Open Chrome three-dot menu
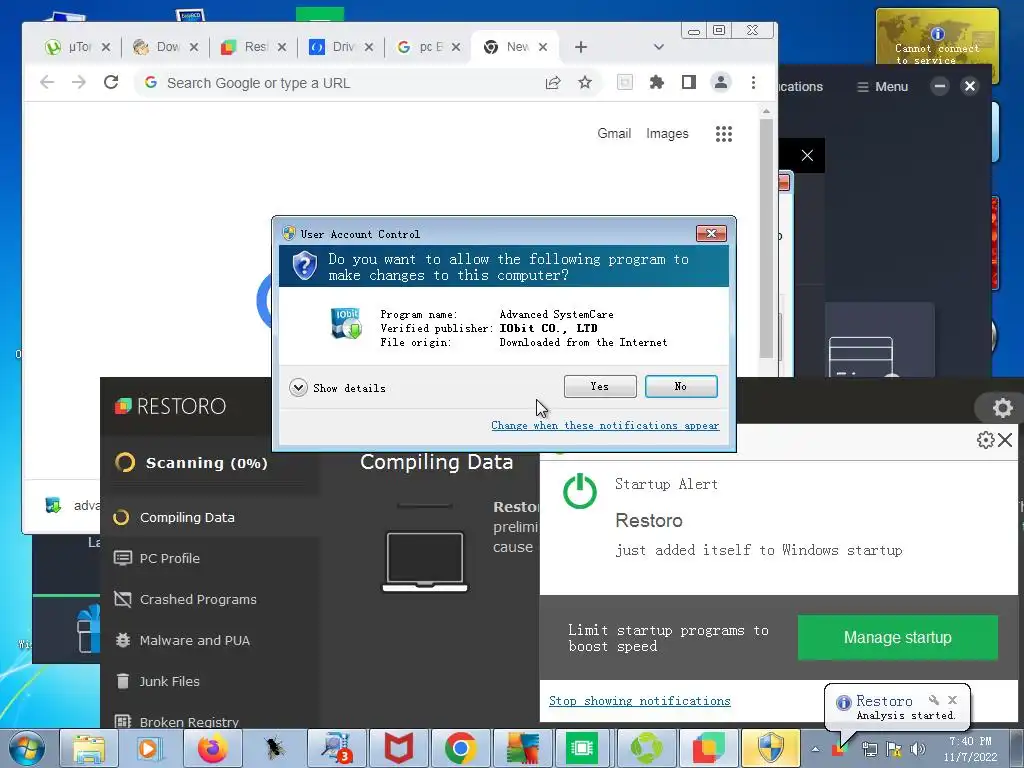Screen dimensions: 1024x768 click(753, 82)
